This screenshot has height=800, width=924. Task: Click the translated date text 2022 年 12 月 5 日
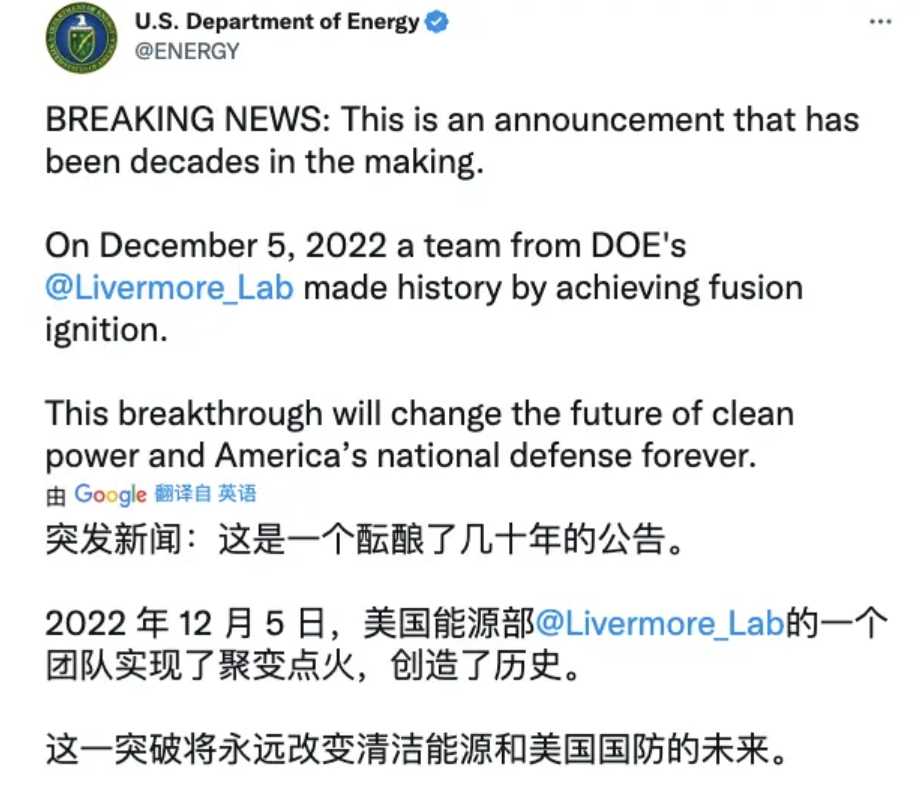185,625
